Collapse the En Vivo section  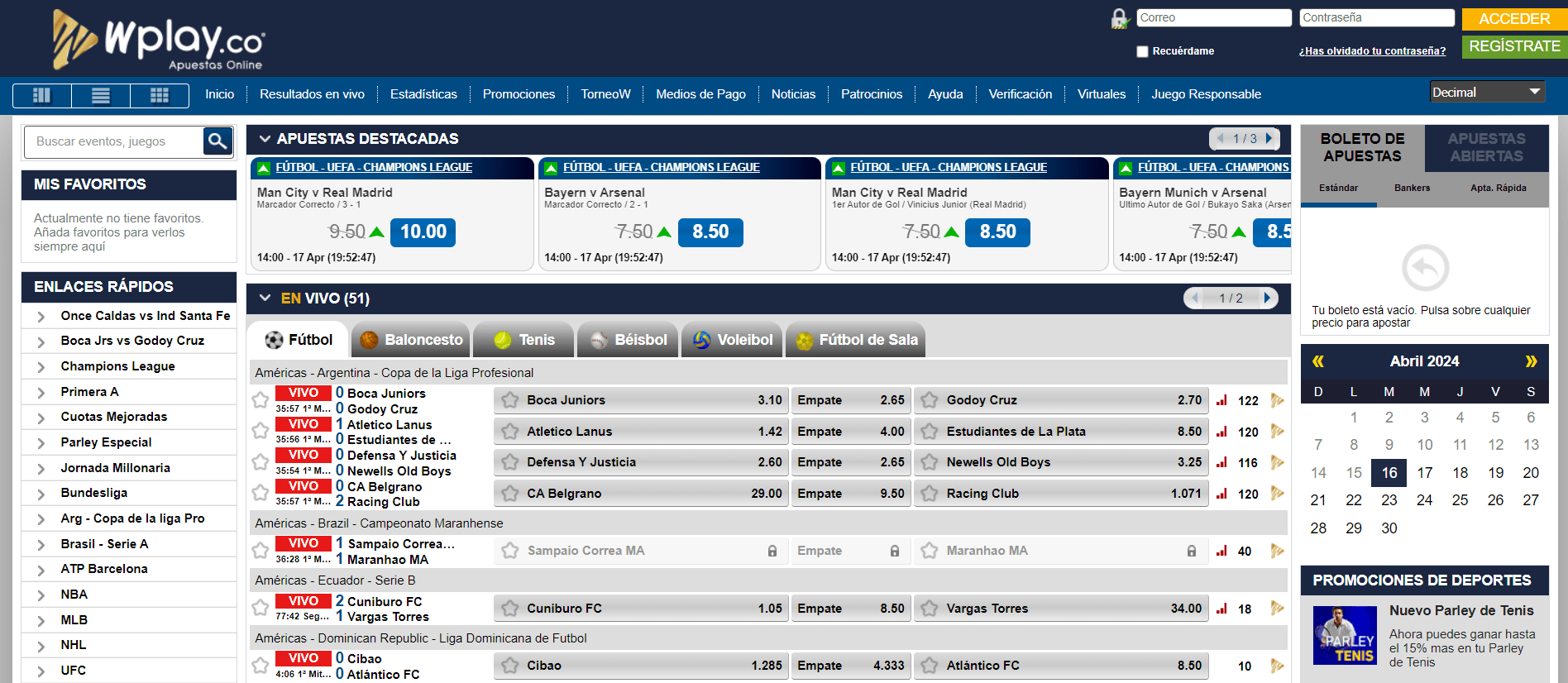[265, 298]
